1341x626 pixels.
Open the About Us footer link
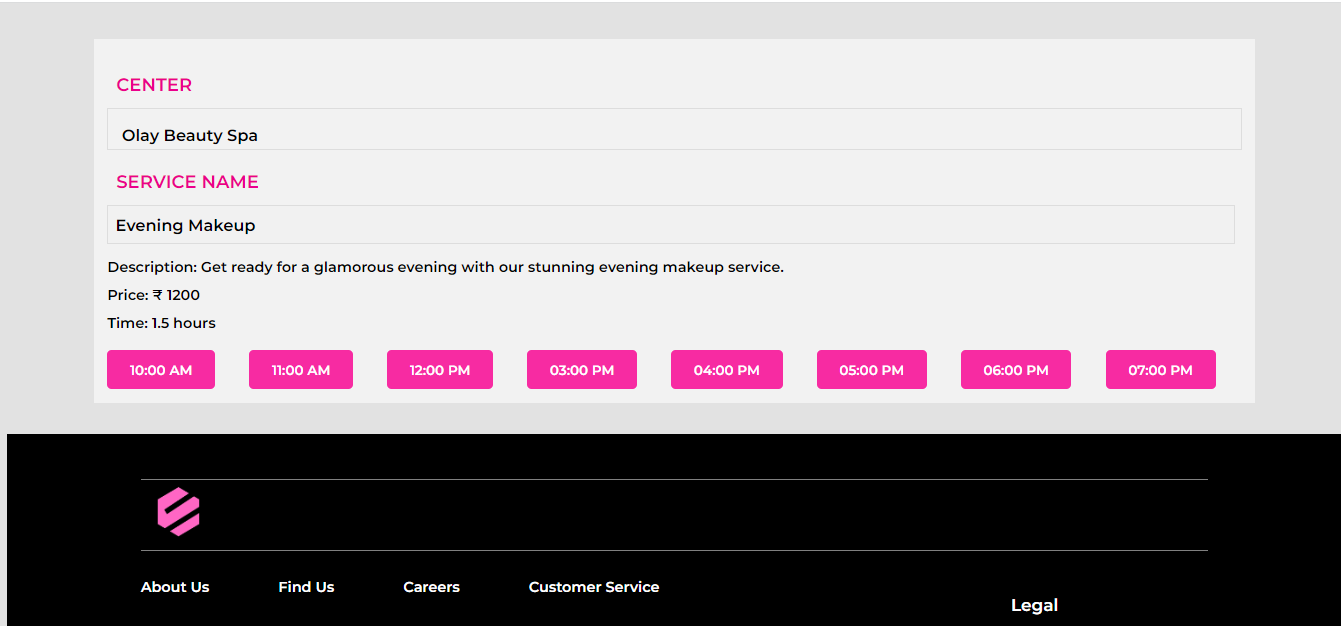point(175,587)
